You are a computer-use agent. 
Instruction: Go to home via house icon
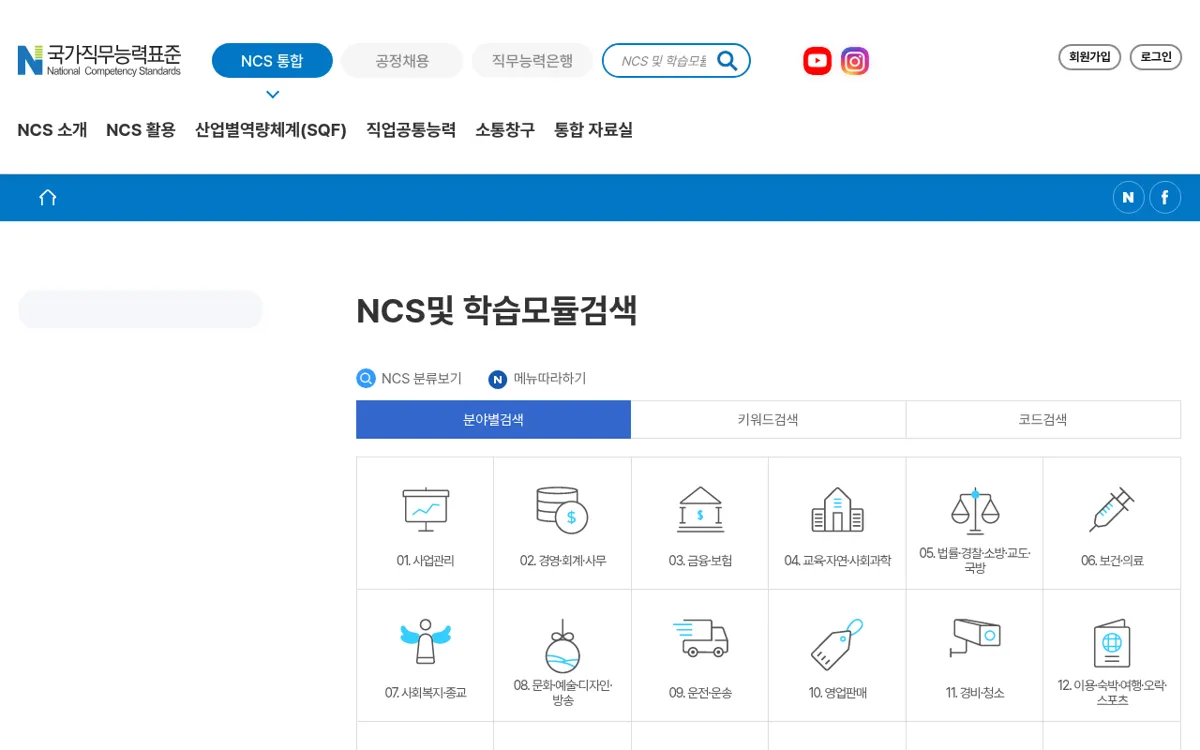47,197
